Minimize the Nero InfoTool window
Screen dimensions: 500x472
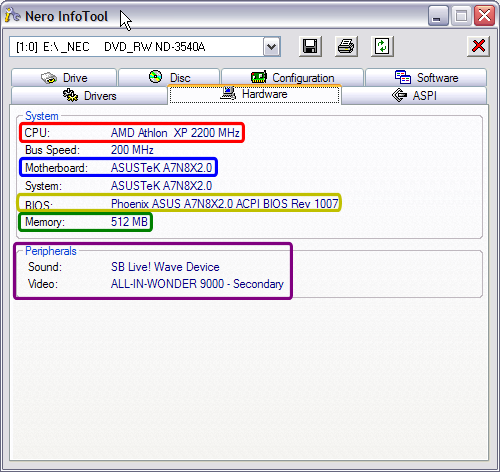[438, 16]
